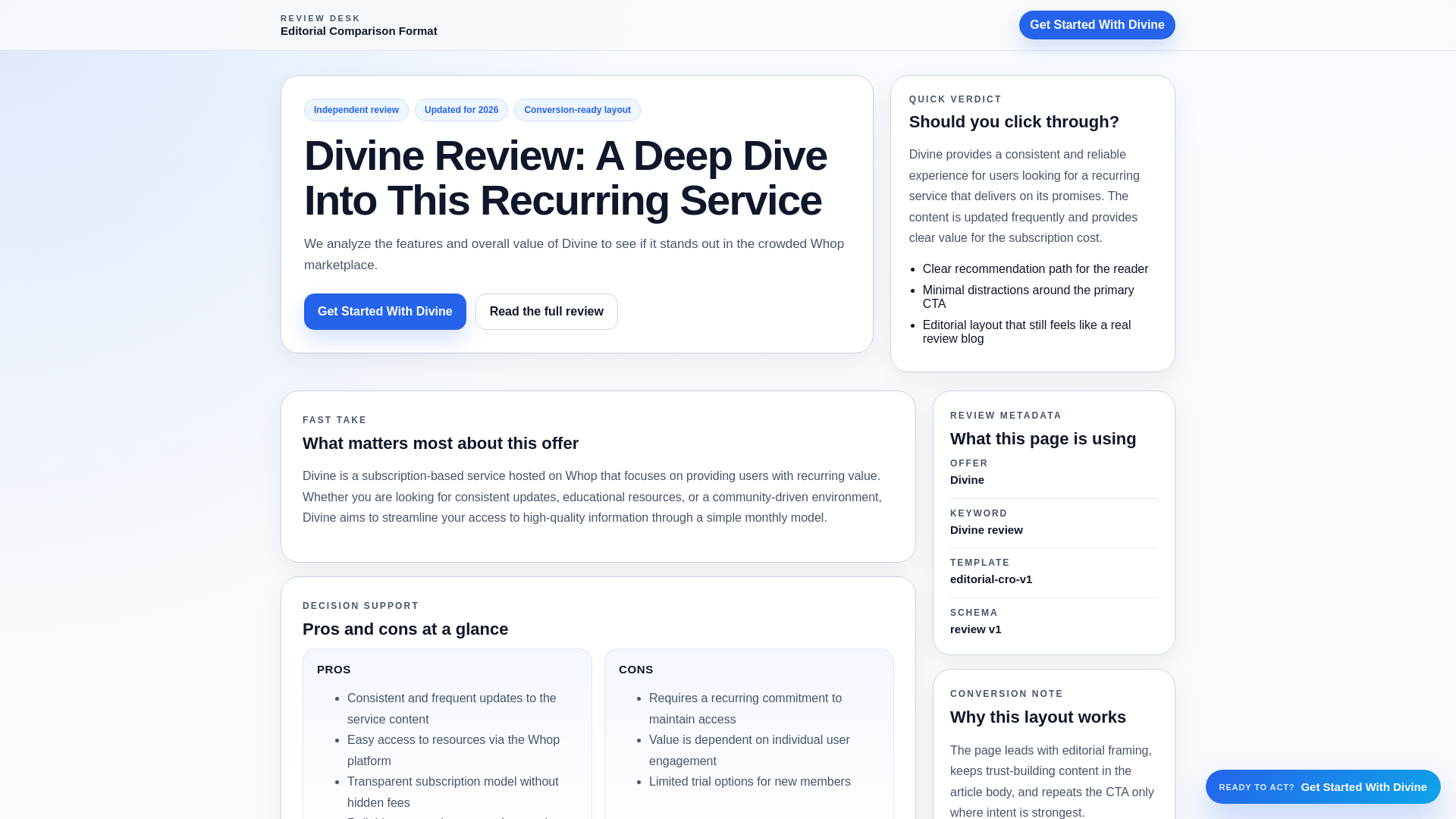Click con Limited trial options for new members

tap(750, 782)
